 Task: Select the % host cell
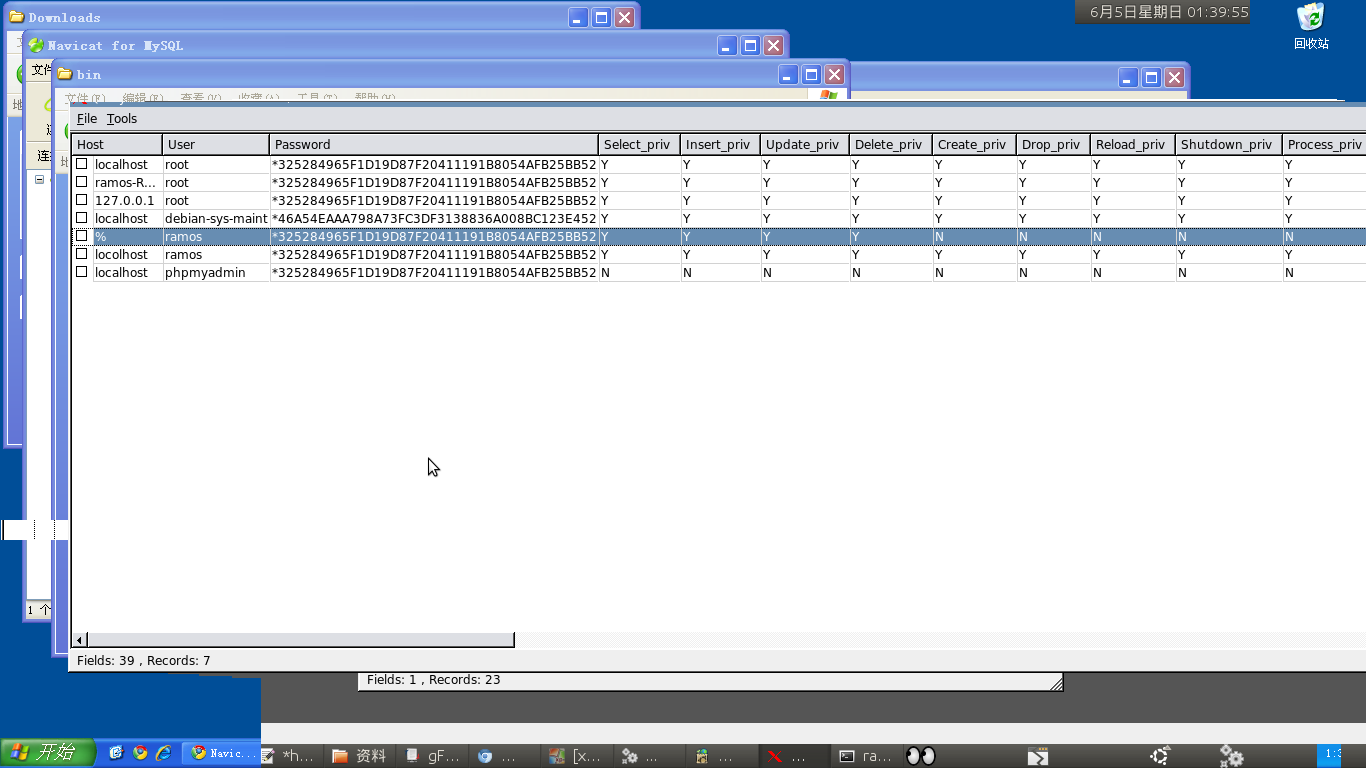click(127, 236)
